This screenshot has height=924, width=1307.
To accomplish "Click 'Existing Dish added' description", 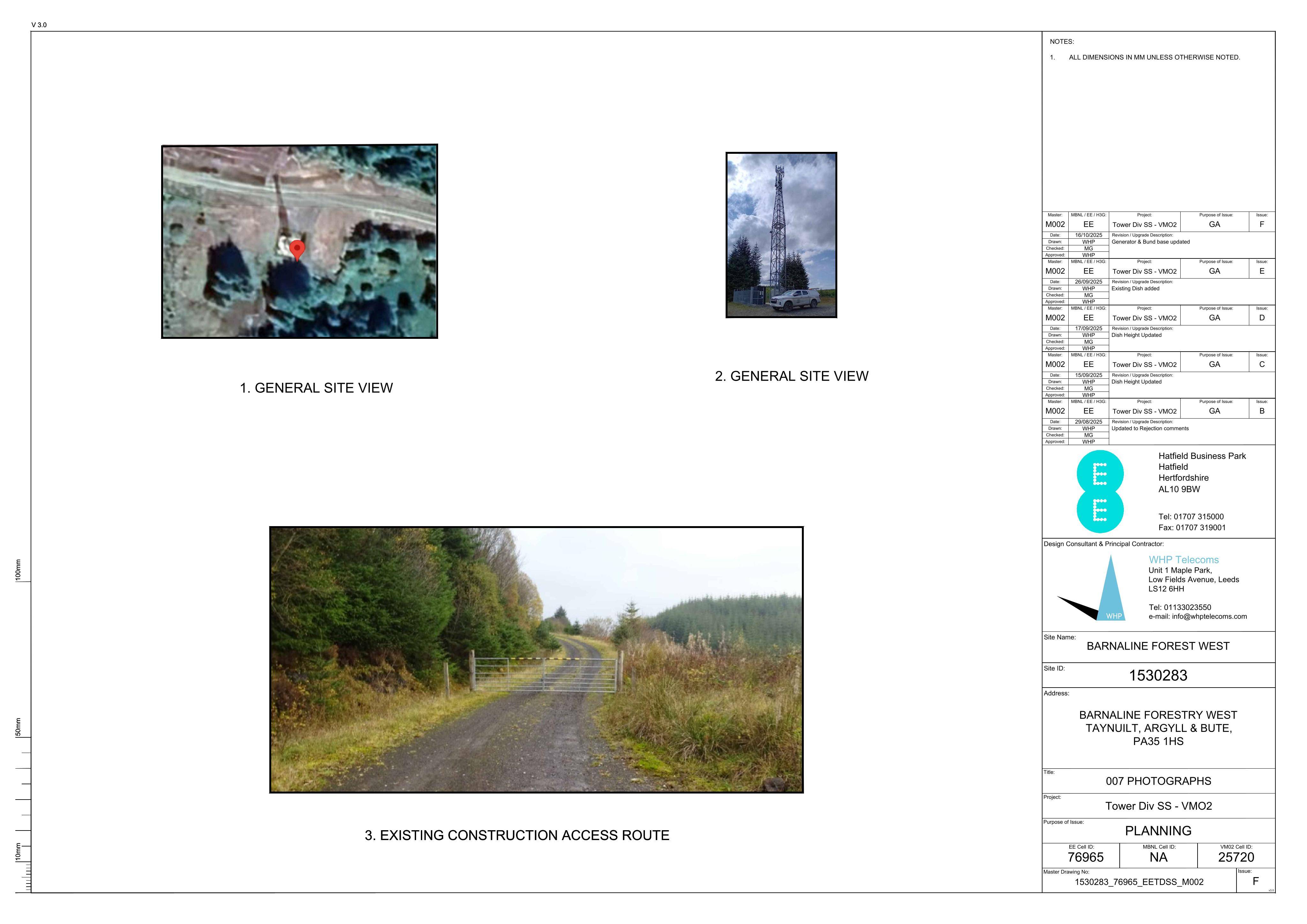I will 1135,289.
